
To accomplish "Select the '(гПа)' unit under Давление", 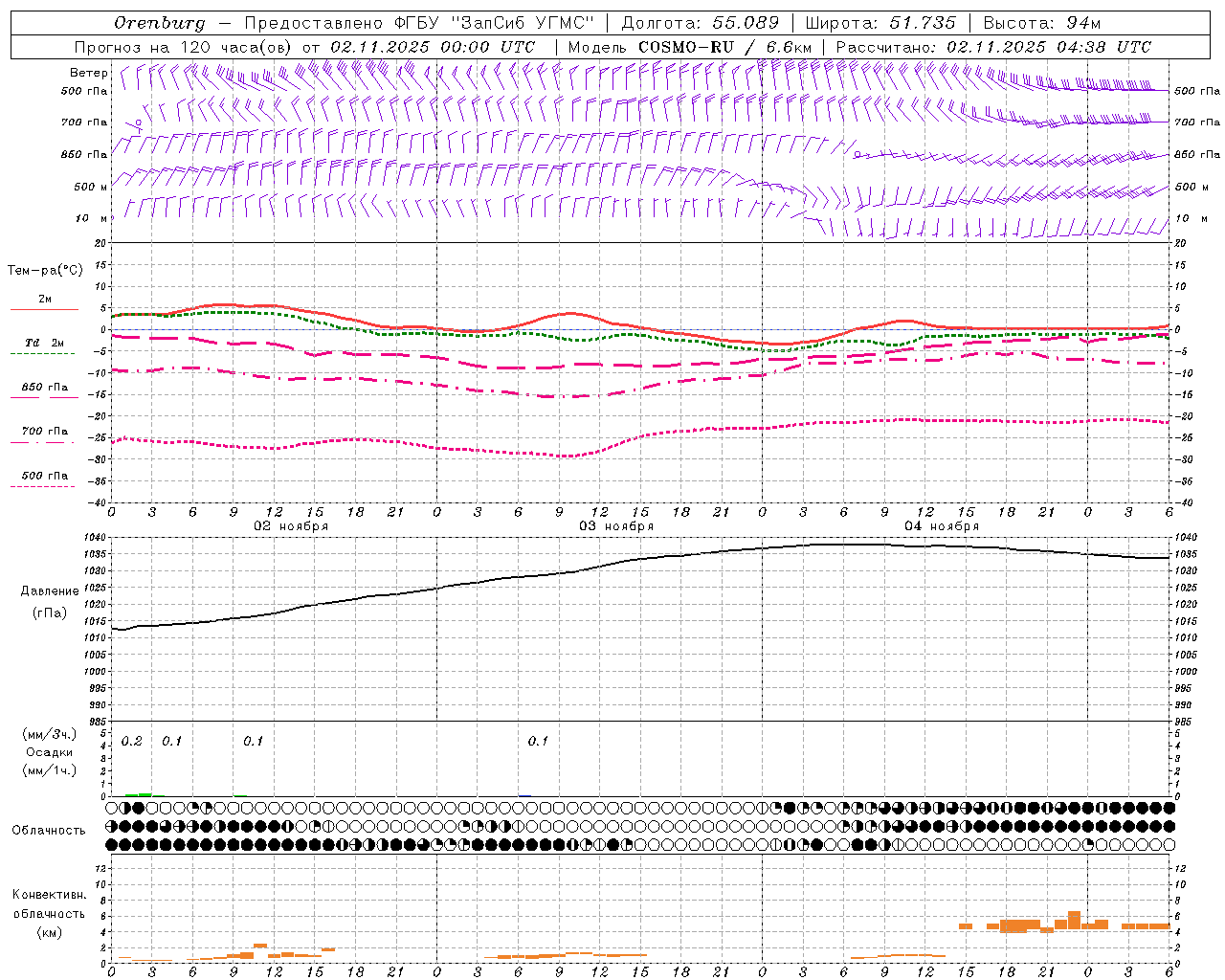I will coord(50,613).
